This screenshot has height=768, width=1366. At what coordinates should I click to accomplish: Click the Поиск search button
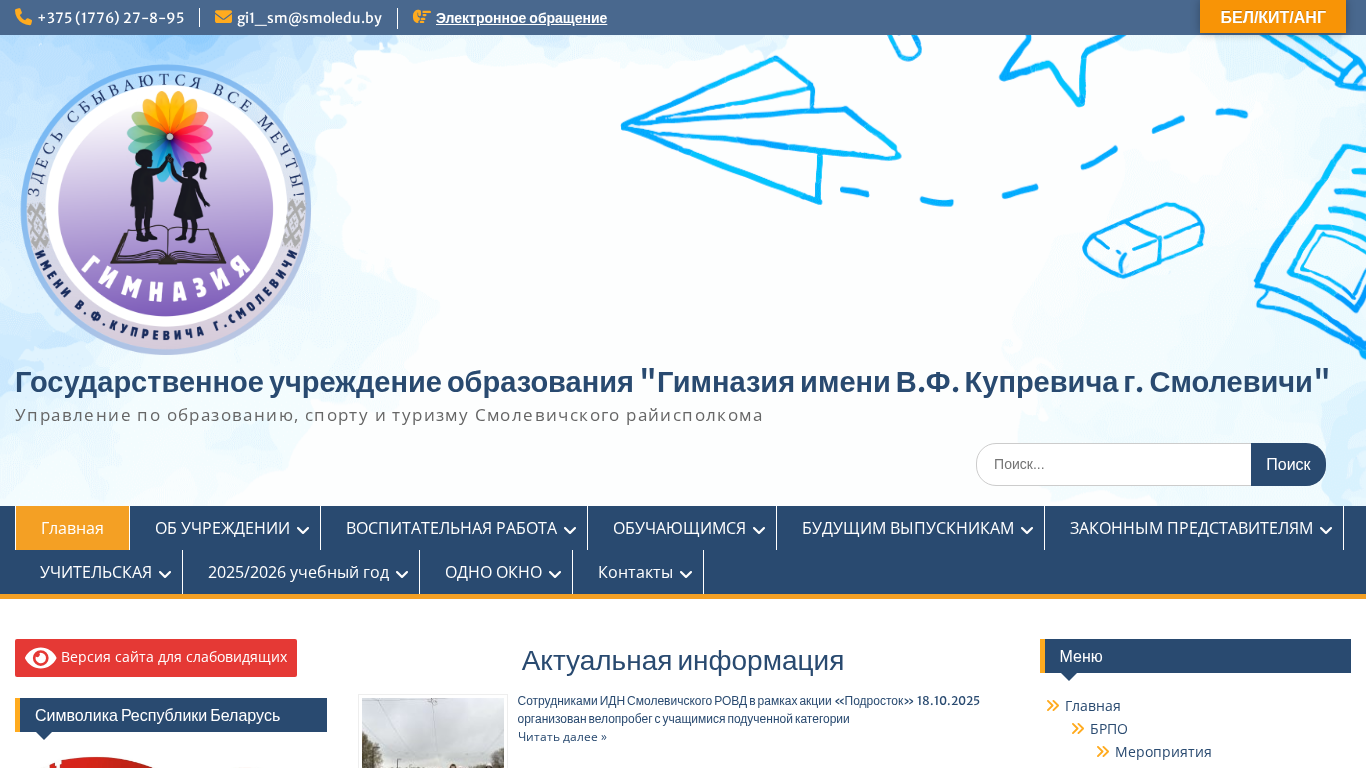coord(1288,464)
